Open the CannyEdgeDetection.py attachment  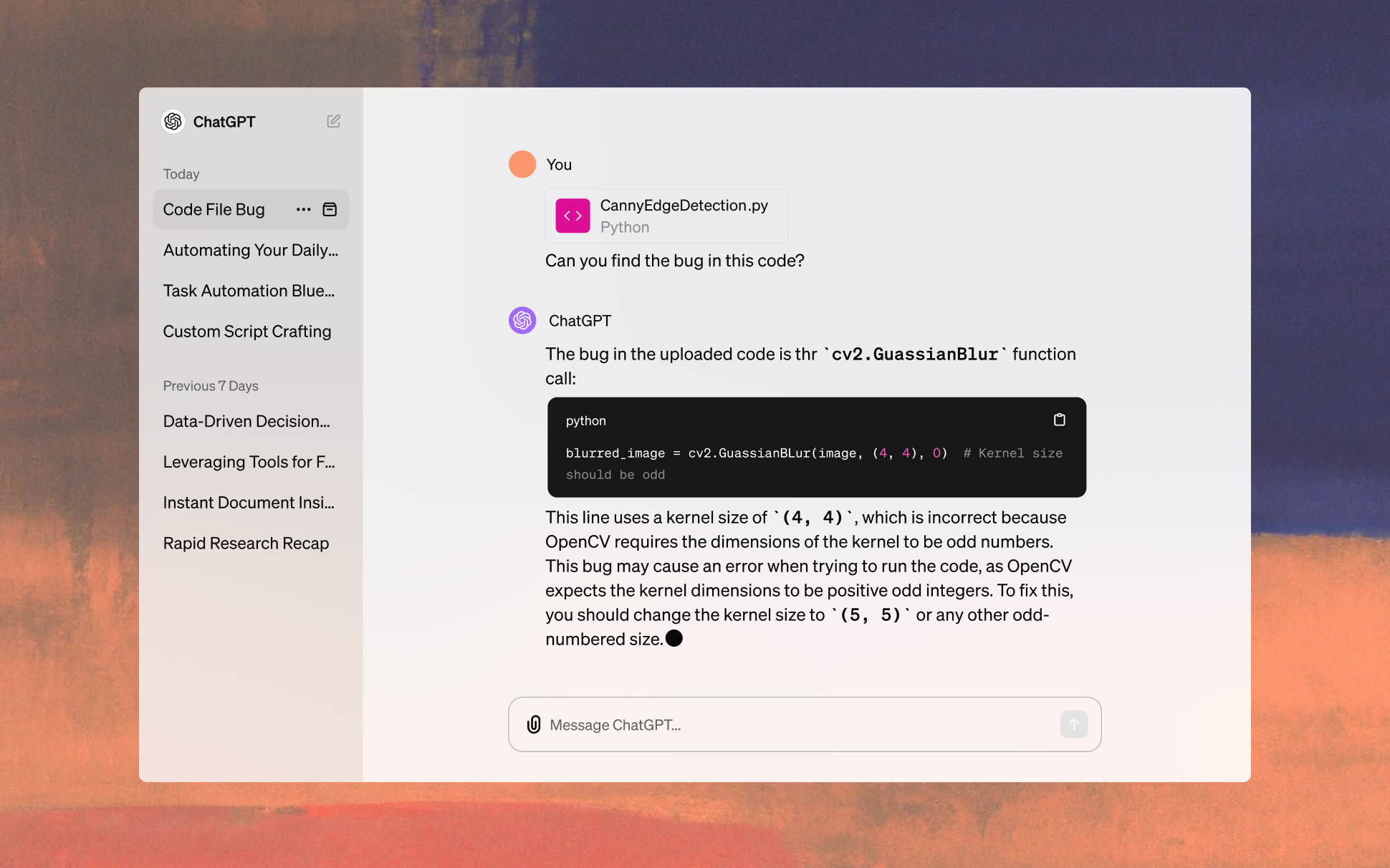666,216
